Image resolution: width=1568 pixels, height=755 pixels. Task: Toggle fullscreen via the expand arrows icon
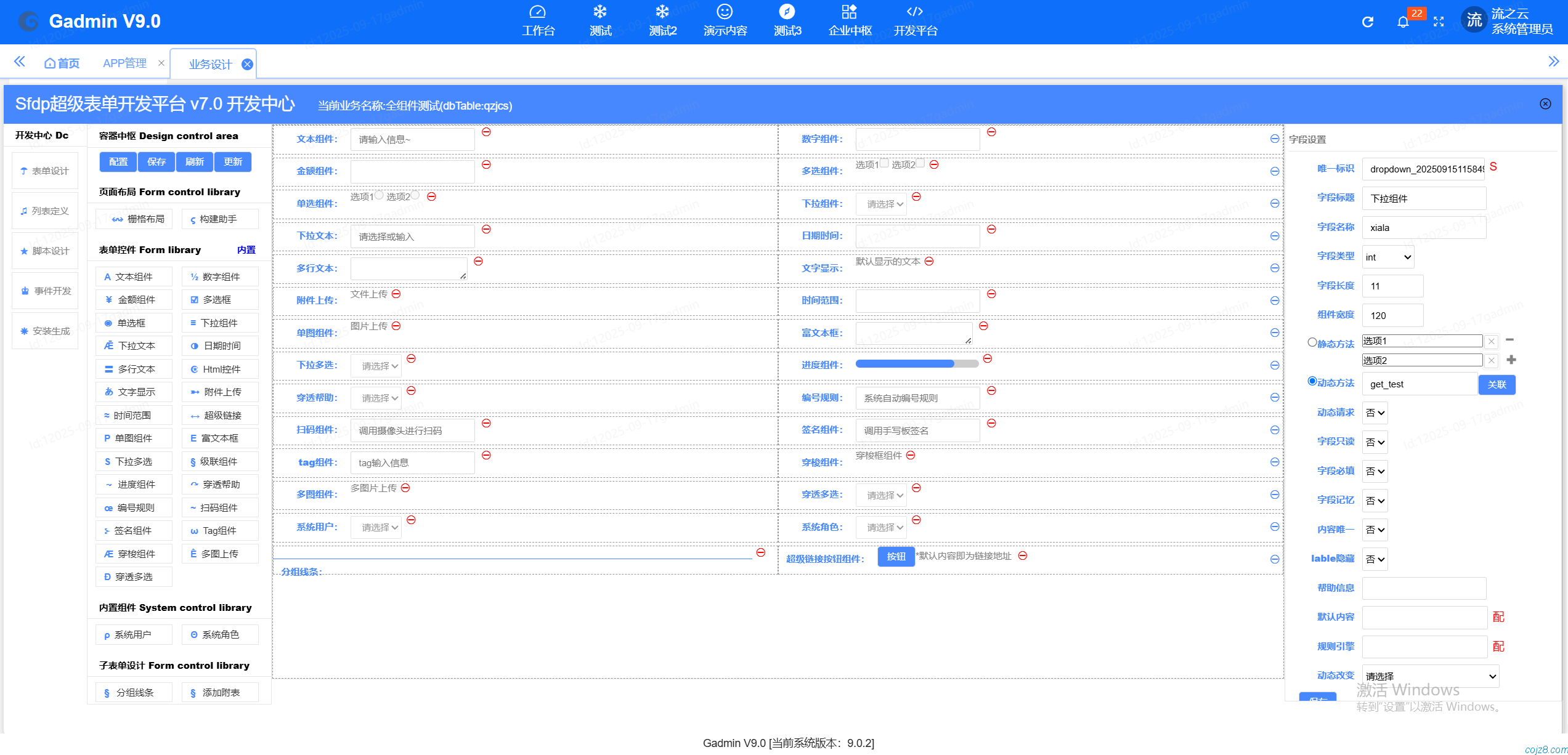pyautogui.click(x=1439, y=22)
